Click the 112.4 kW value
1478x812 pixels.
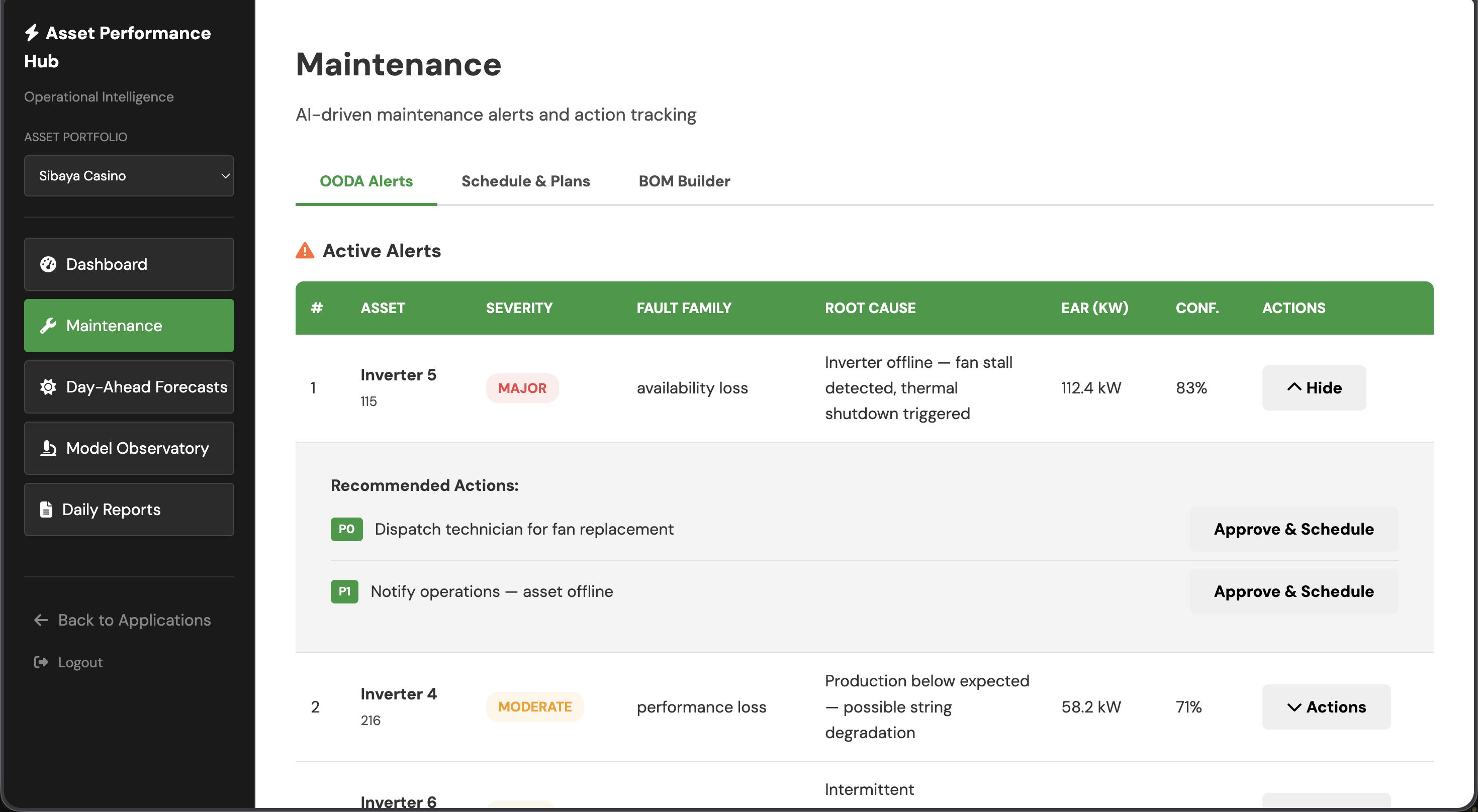(1091, 388)
